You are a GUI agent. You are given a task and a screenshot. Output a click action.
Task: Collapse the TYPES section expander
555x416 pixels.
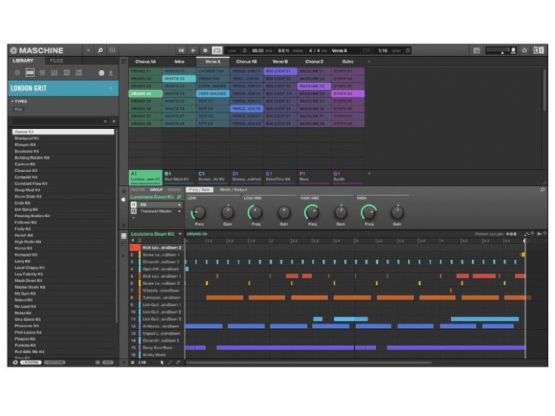point(12,101)
